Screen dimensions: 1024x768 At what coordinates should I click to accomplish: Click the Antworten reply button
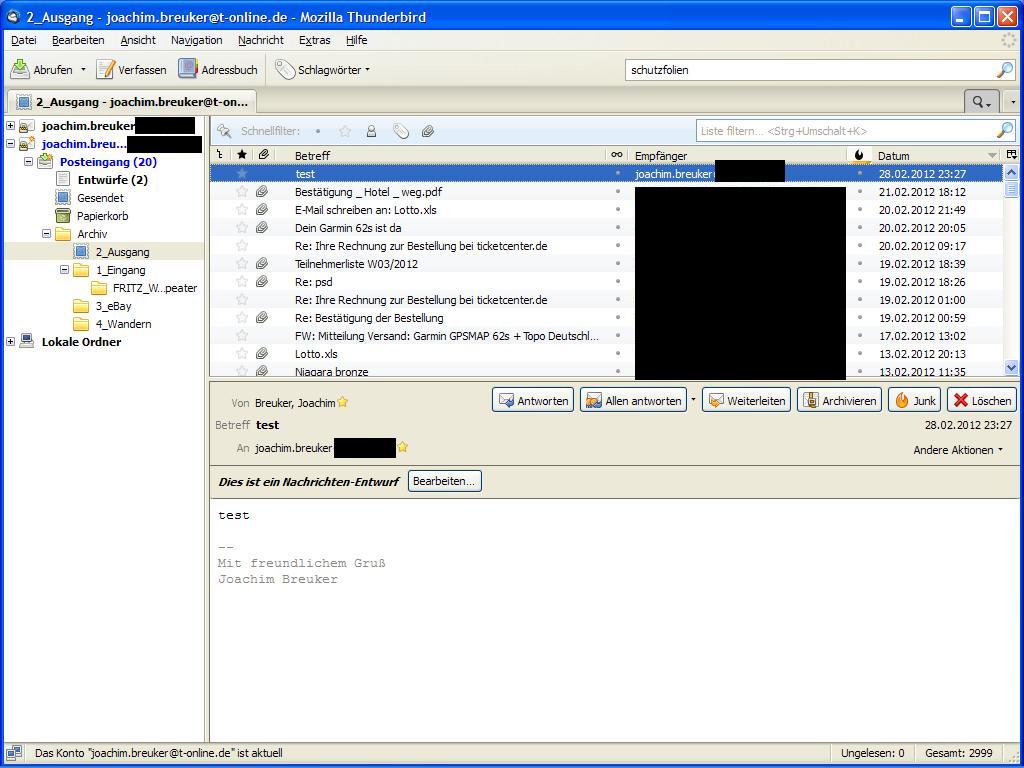pos(533,400)
